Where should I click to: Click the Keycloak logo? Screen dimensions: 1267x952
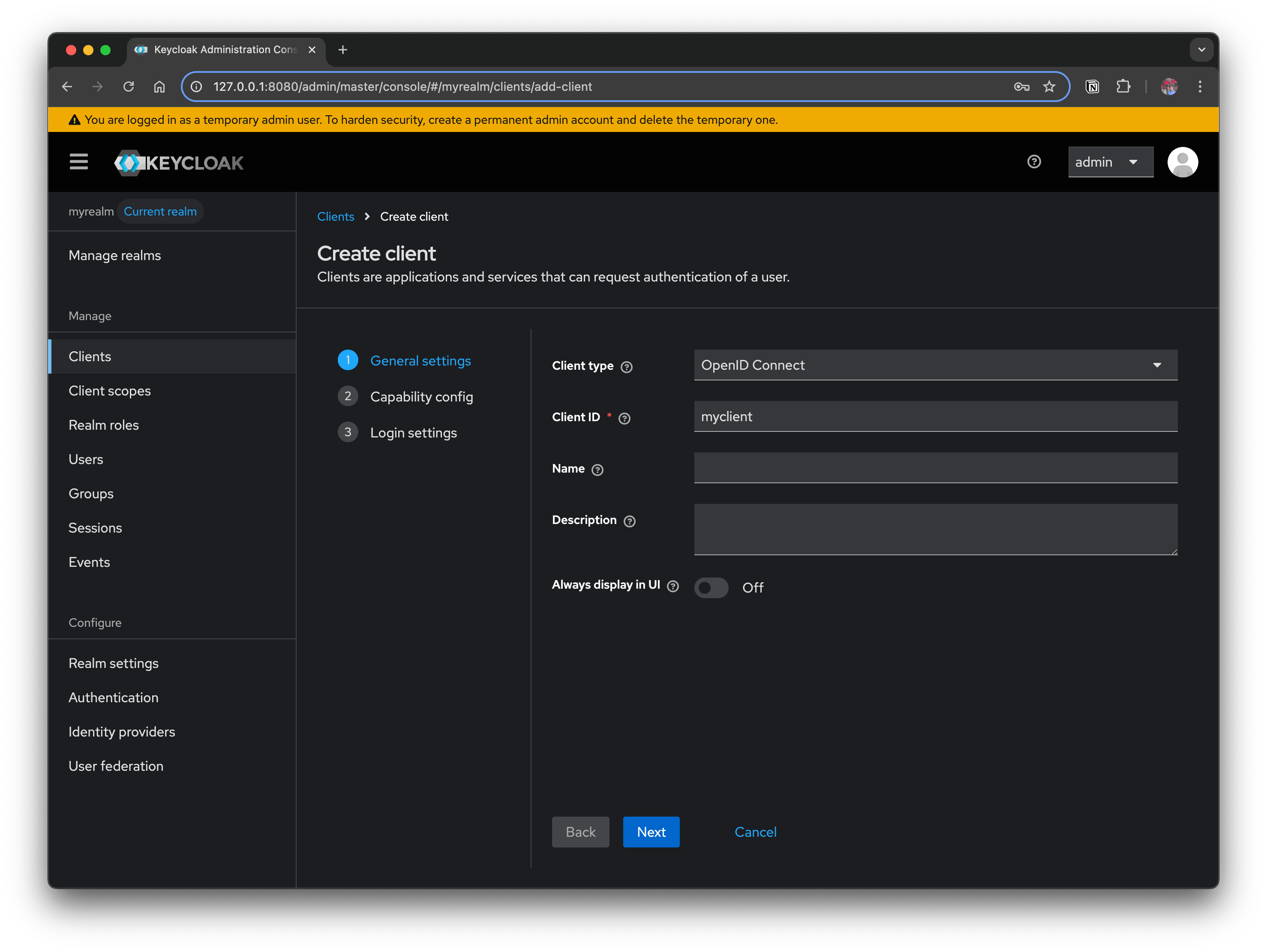point(179,163)
